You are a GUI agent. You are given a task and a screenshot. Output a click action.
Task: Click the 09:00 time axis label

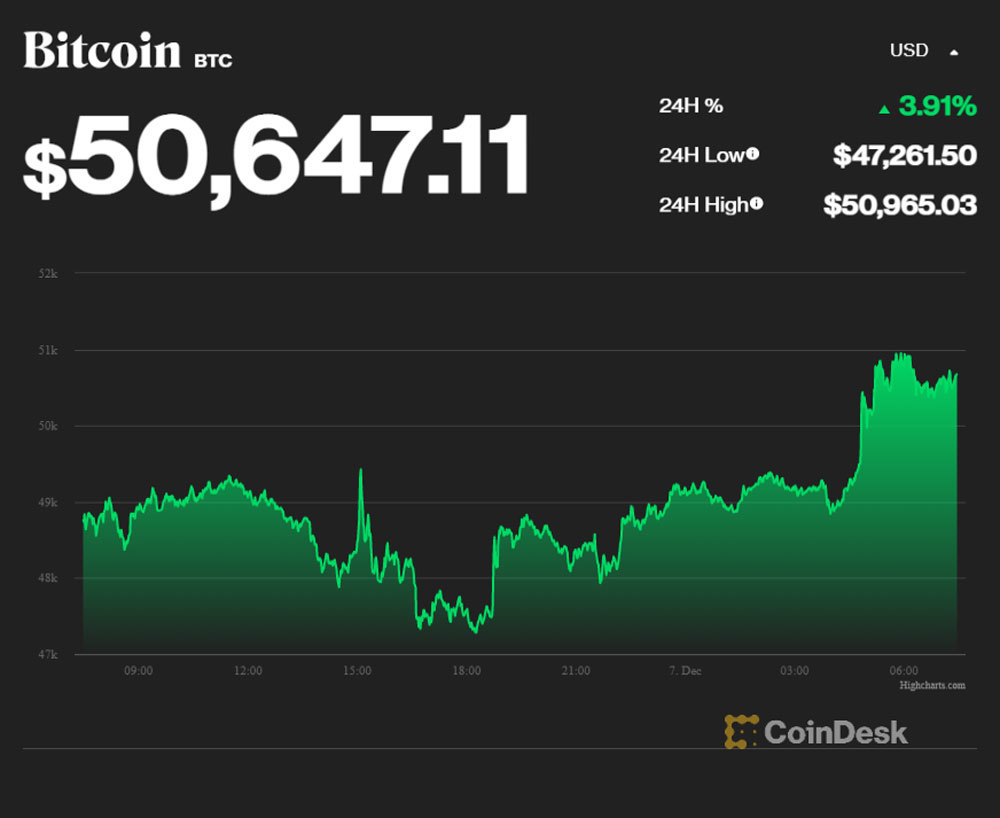(x=138, y=670)
